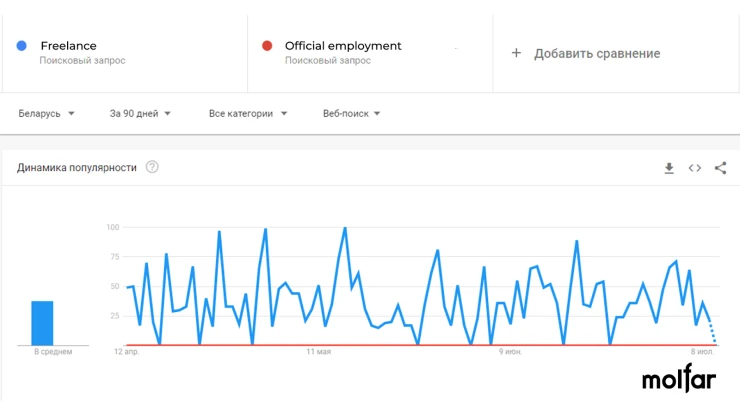740x416 pixels.
Task: Click Добавить сравнение to add term
Action: (x=597, y=53)
